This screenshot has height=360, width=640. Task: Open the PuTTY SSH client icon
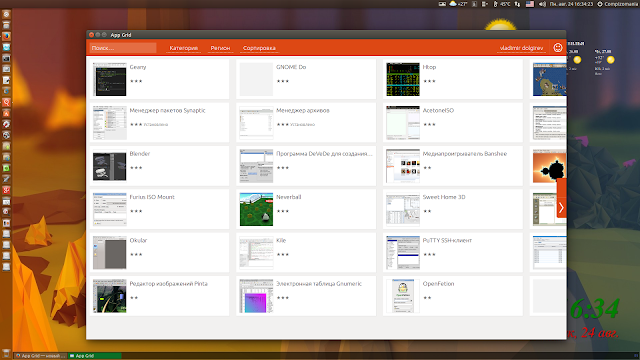pyautogui.click(x=403, y=253)
